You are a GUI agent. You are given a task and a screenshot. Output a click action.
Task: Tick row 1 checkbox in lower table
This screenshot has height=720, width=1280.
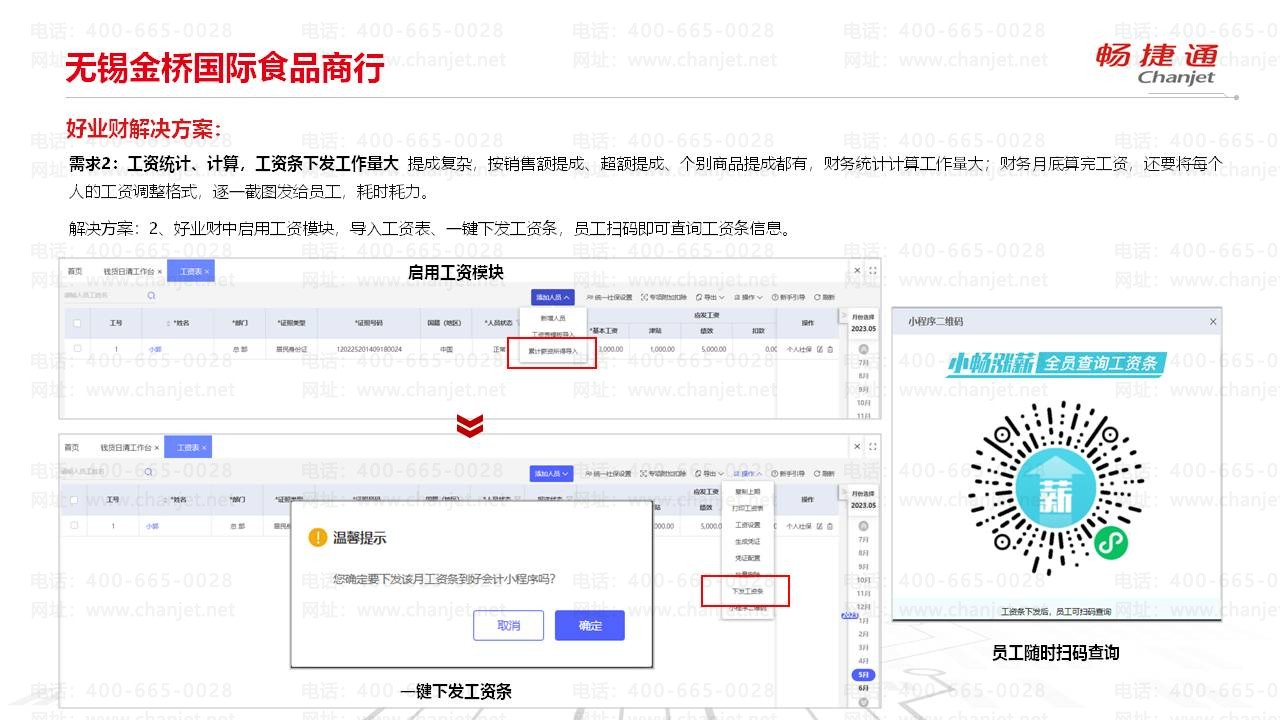75,525
